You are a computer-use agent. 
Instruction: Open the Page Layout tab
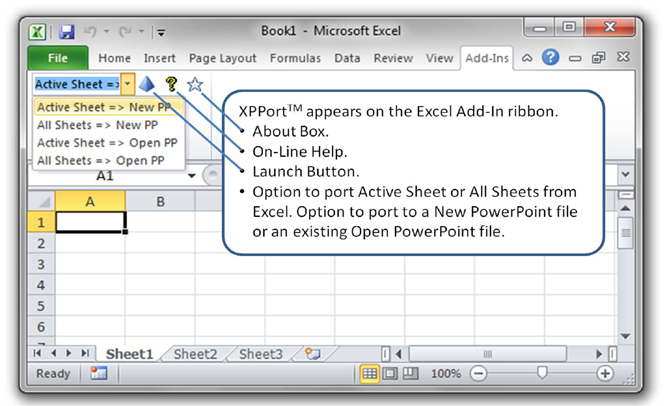click(x=223, y=58)
